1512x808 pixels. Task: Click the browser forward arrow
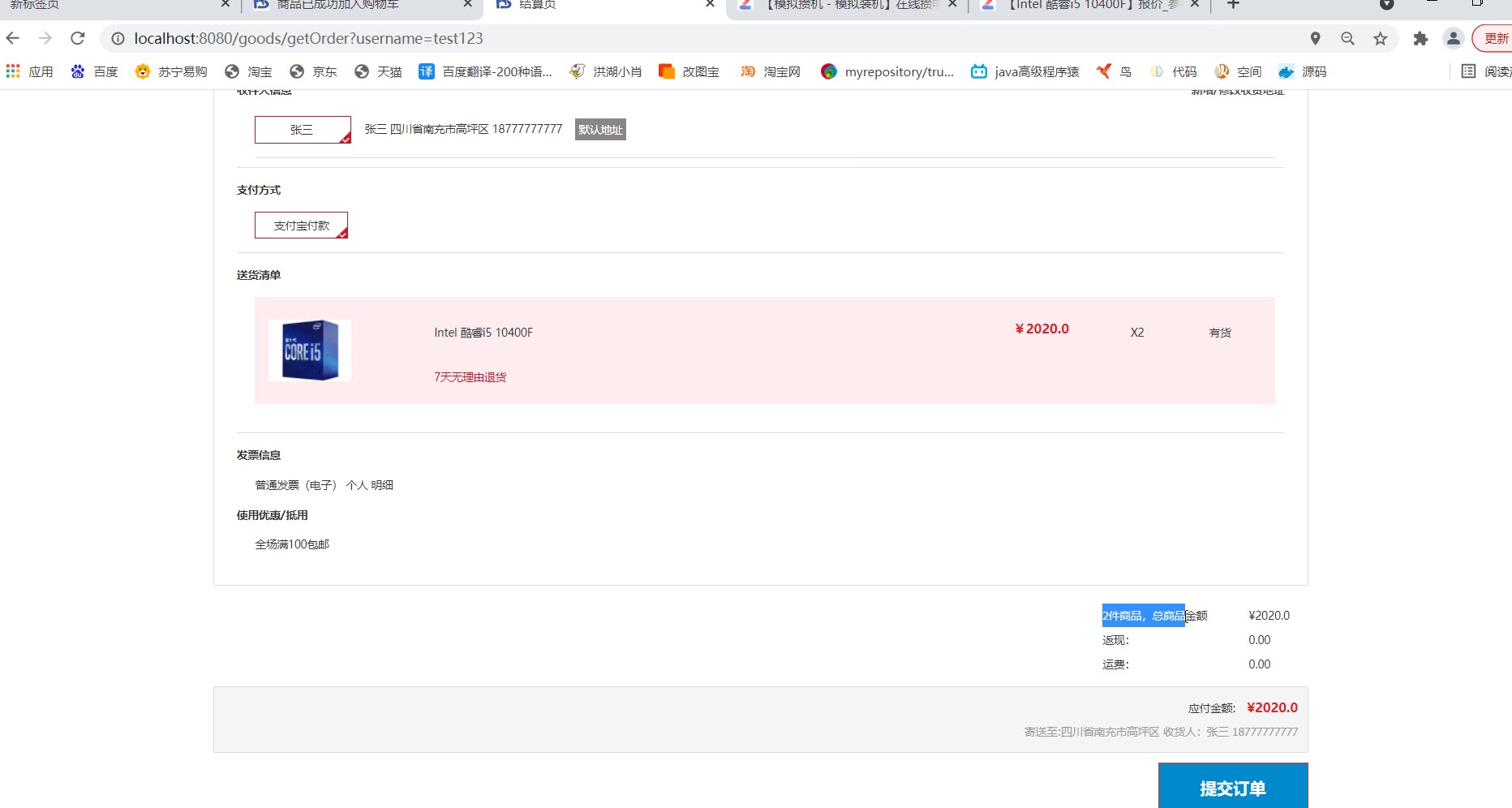45,38
